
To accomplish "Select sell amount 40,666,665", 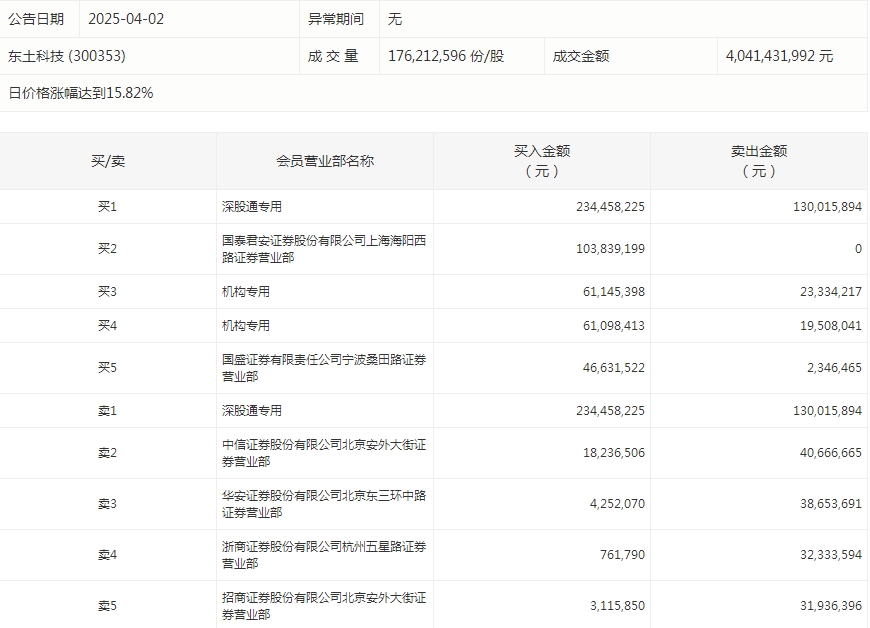I will 831,453.
